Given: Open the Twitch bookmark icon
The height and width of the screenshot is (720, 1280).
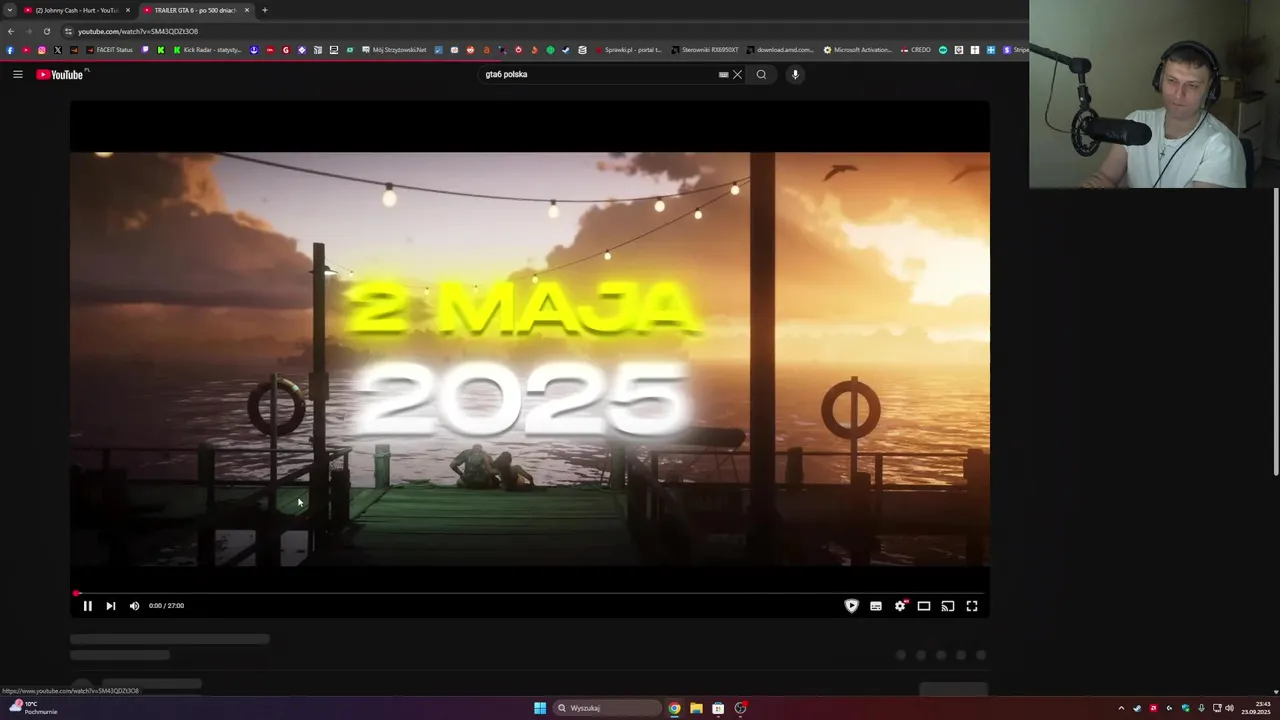Looking at the screenshot, I should point(145,50).
